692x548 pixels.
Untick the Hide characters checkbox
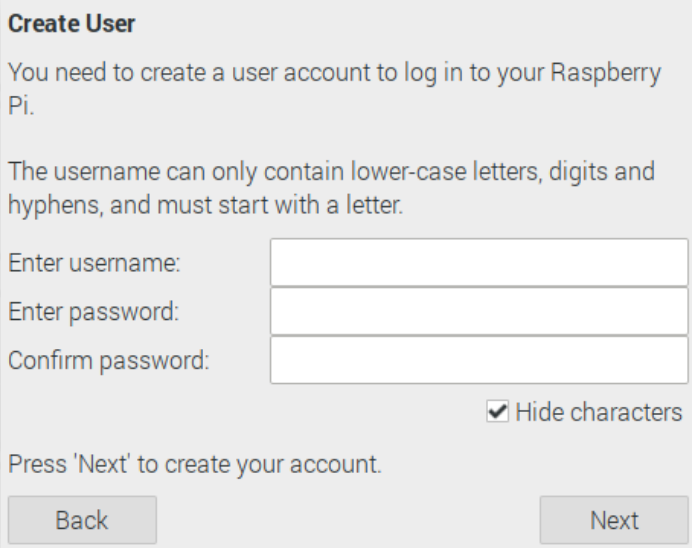coord(497,411)
